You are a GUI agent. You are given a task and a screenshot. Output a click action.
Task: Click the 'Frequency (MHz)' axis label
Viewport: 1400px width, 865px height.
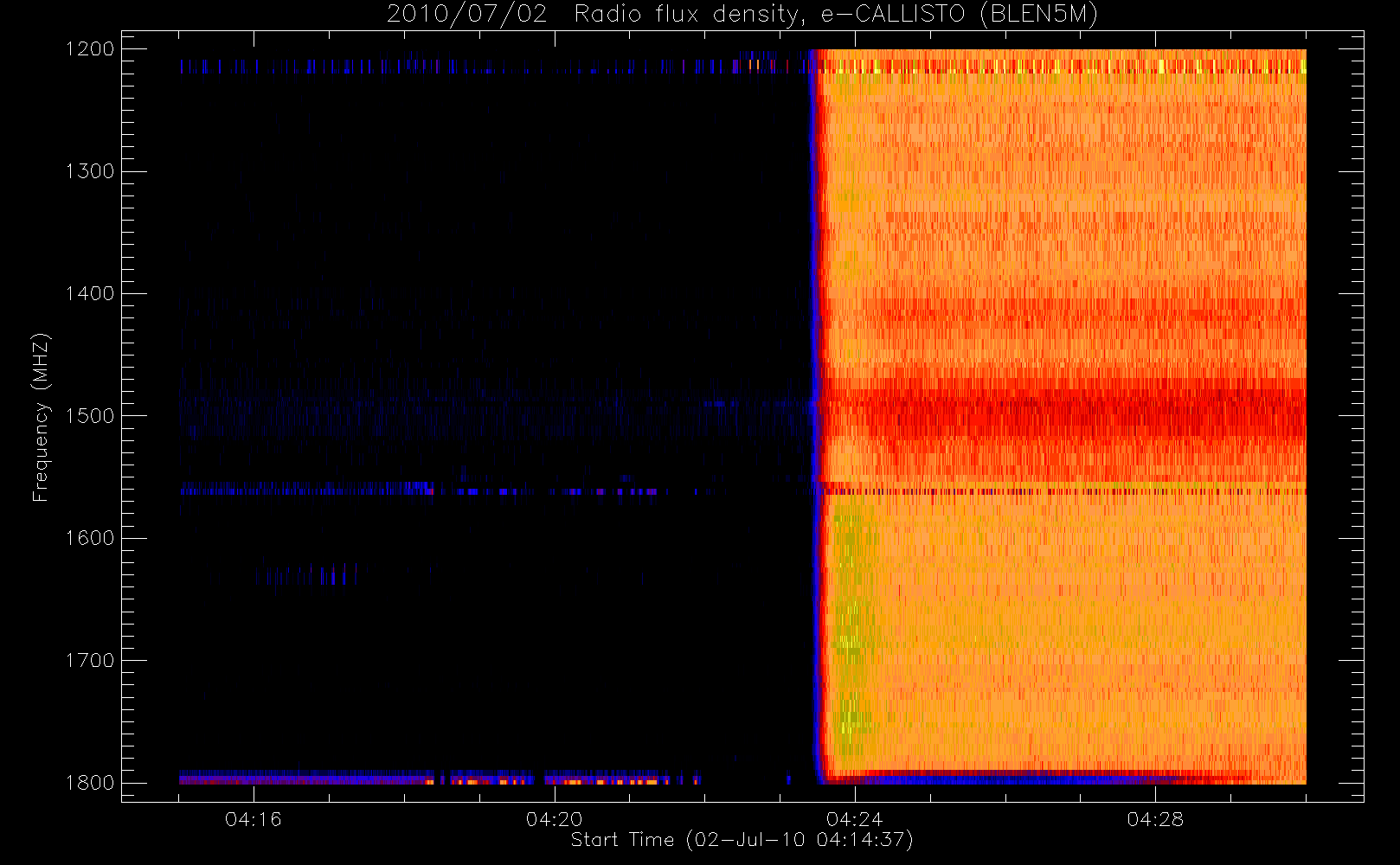tap(41, 417)
